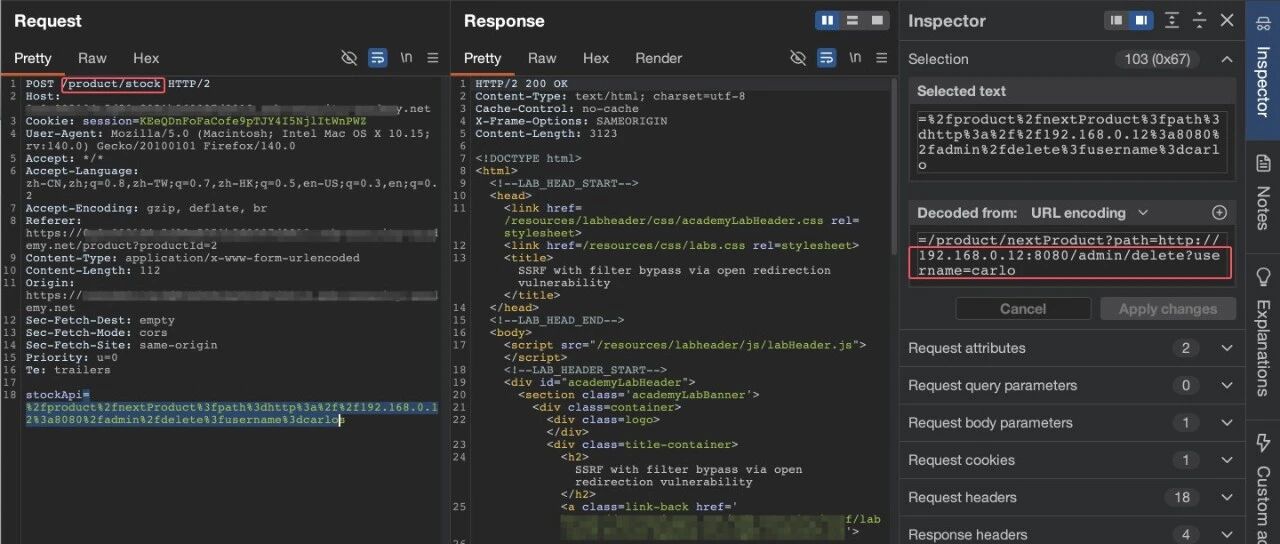The height and width of the screenshot is (544, 1280).
Task: Switch Request view to Hex tab
Action: click(x=146, y=58)
